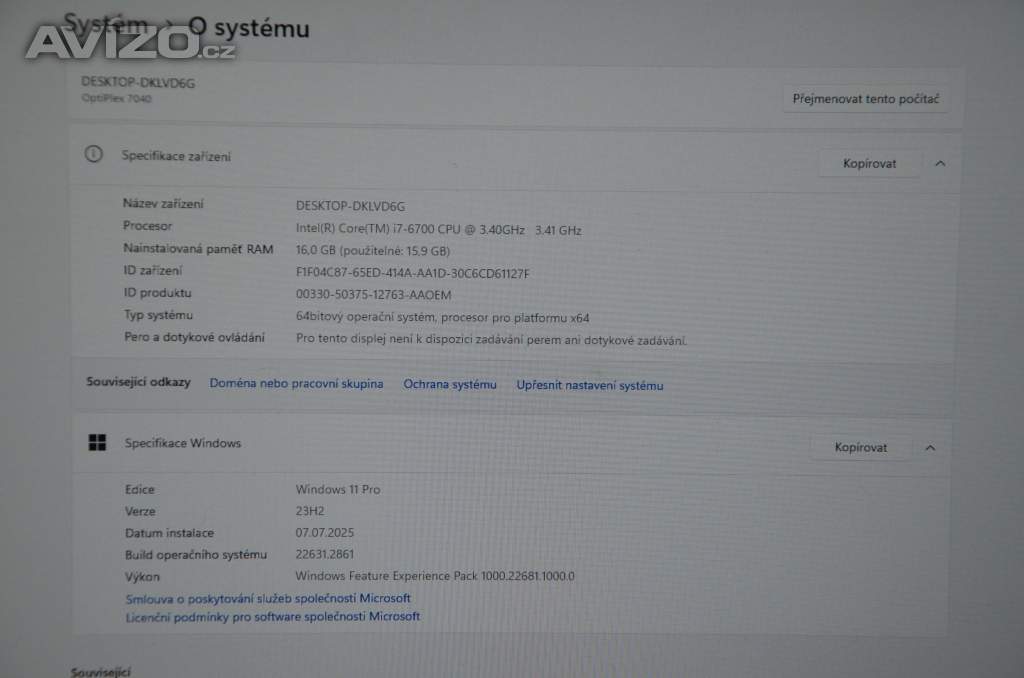Open Licenční podmínky pro software společnosti Microsoft
The width and height of the screenshot is (1024, 678).
click(273, 617)
